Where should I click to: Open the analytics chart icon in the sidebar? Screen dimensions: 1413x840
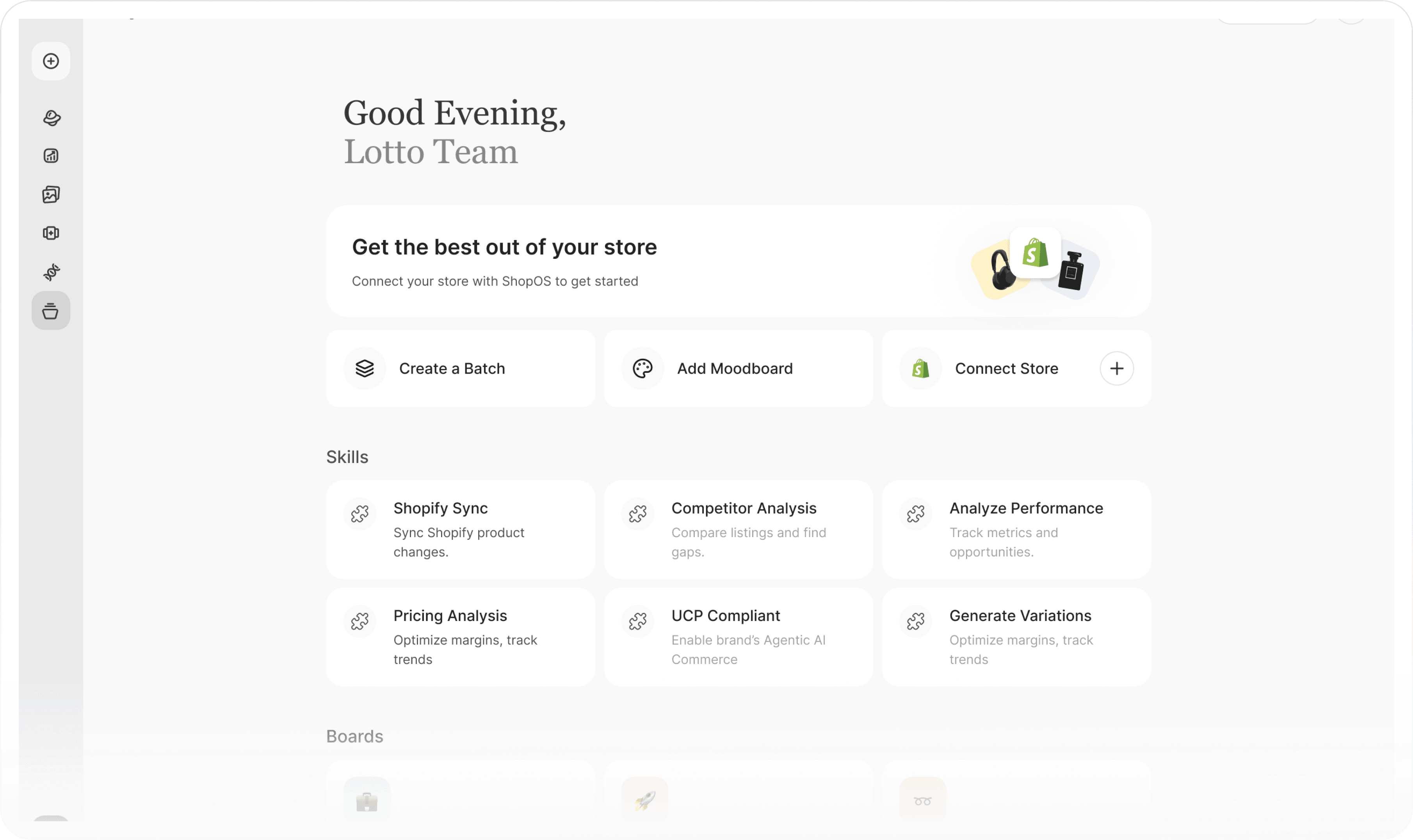[x=51, y=156]
